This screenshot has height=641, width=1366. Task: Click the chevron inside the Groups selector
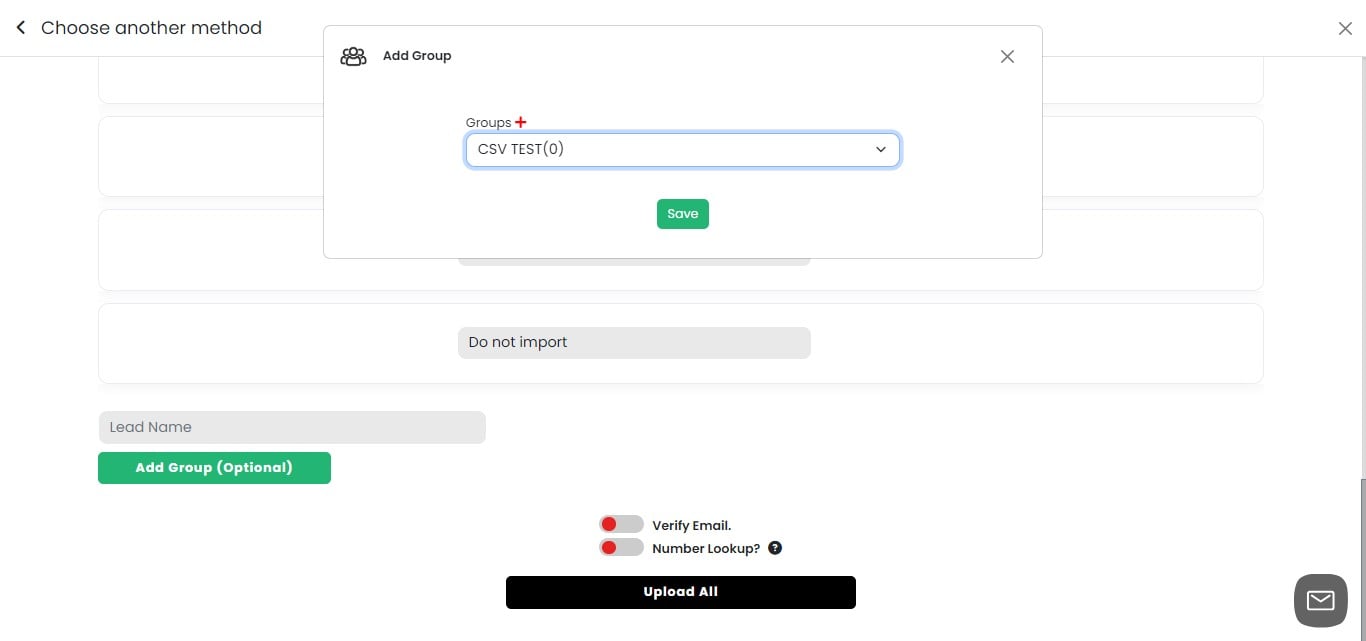(x=881, y=149)
